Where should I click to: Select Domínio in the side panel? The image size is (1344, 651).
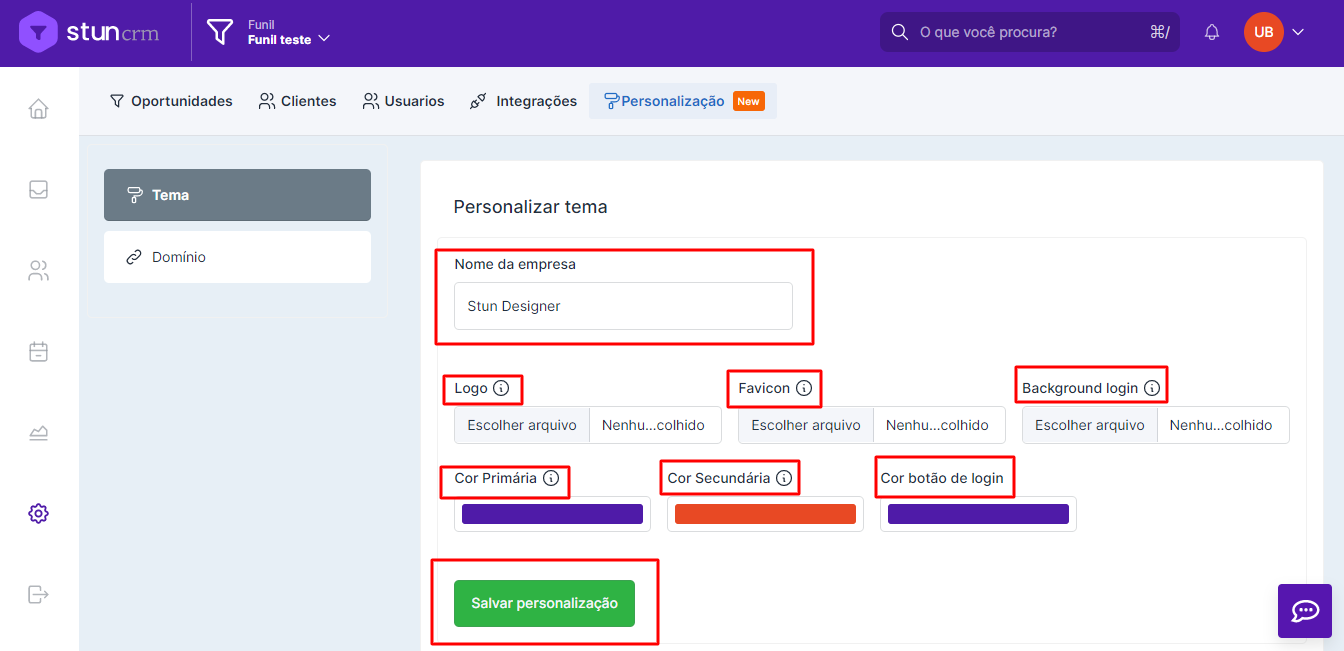pos(237,257)
